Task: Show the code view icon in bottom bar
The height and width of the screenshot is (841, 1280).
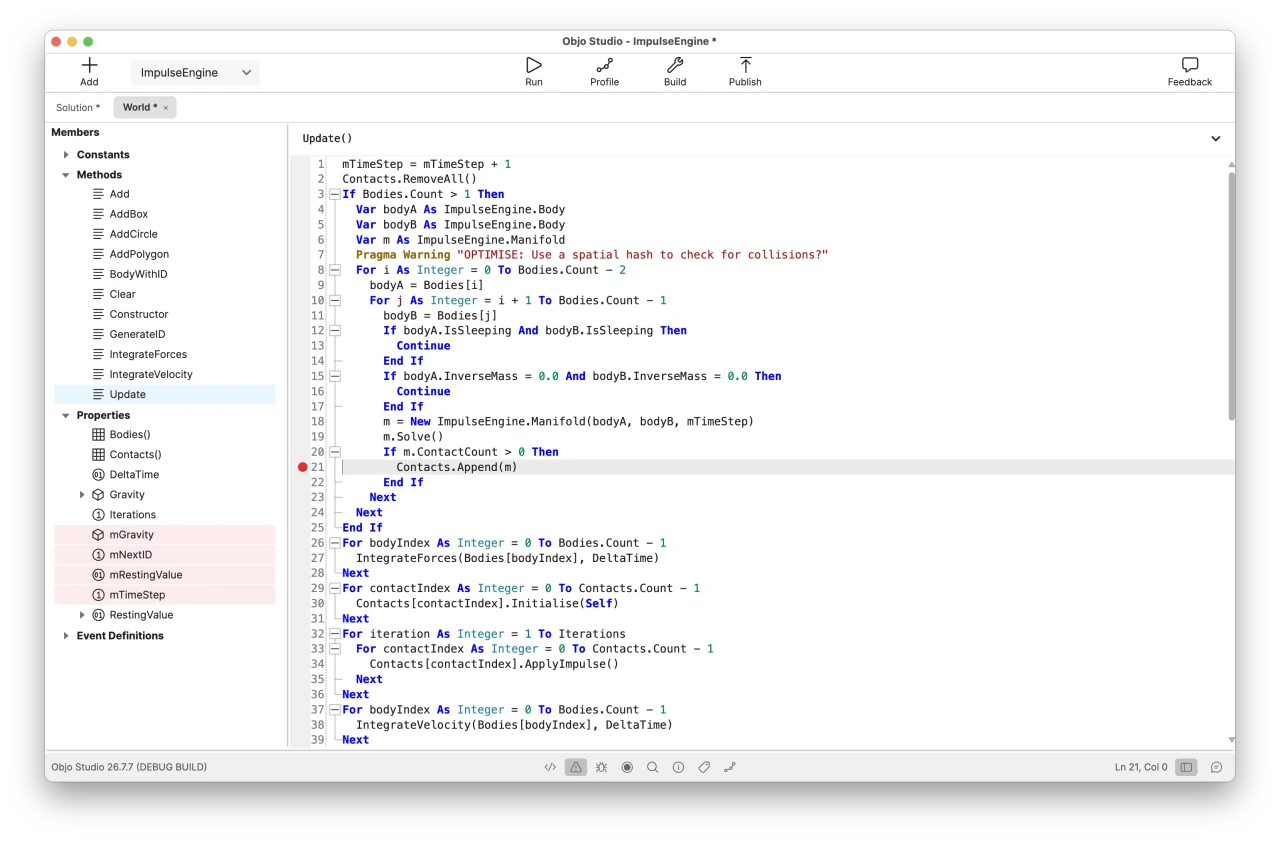Action: coord(550,767)
